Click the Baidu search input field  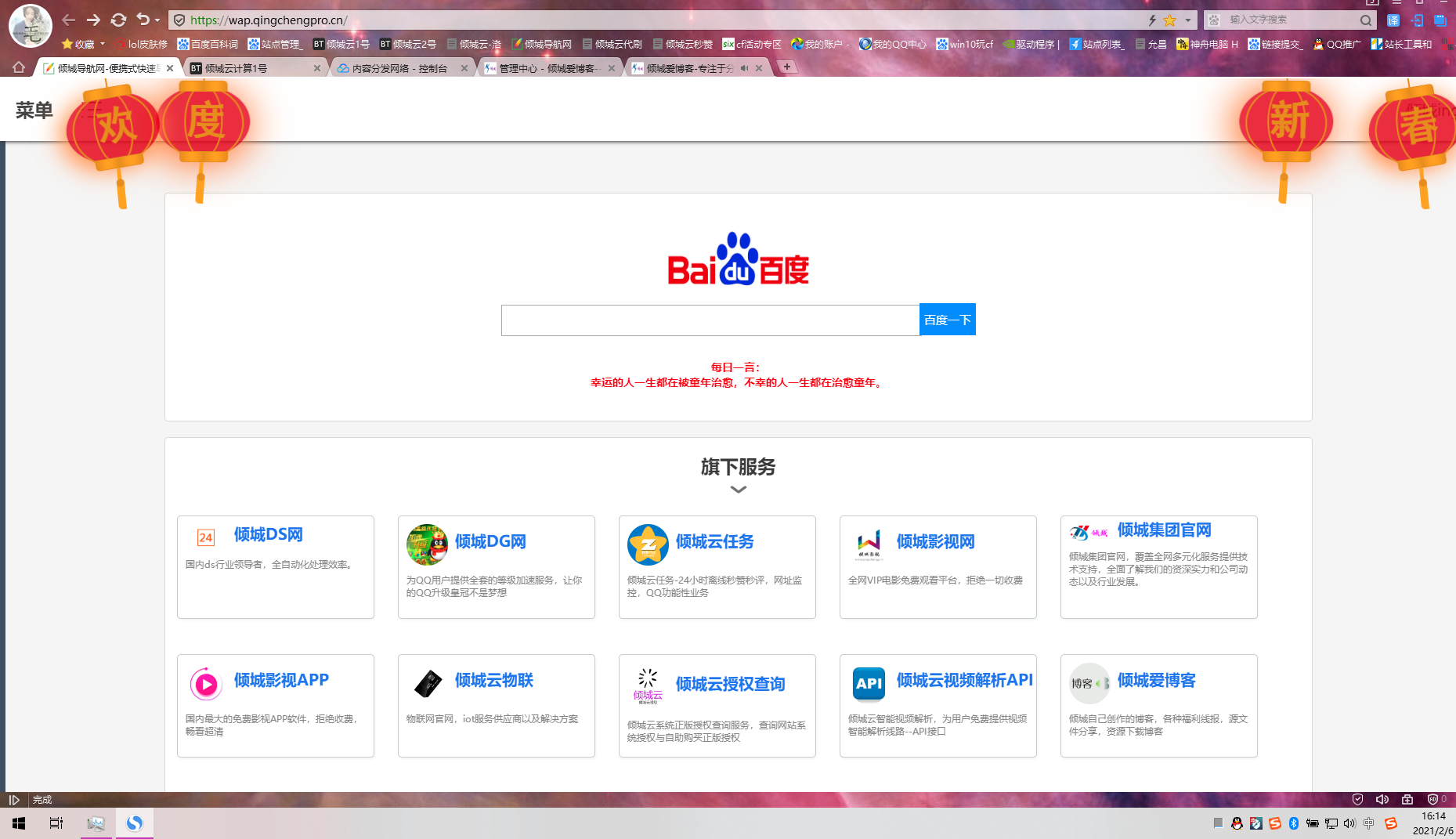(710, 320)
